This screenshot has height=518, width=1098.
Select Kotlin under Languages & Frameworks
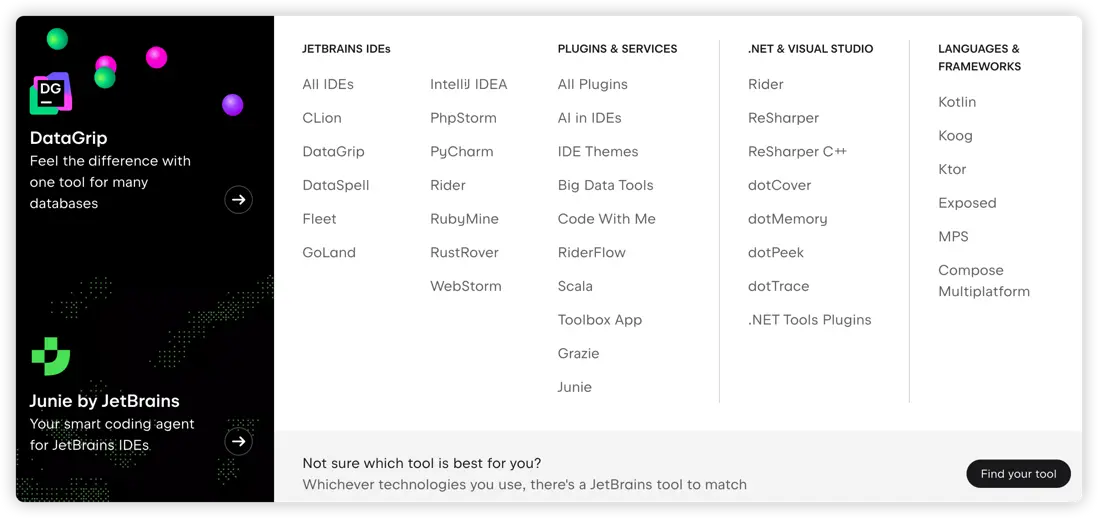957,102
